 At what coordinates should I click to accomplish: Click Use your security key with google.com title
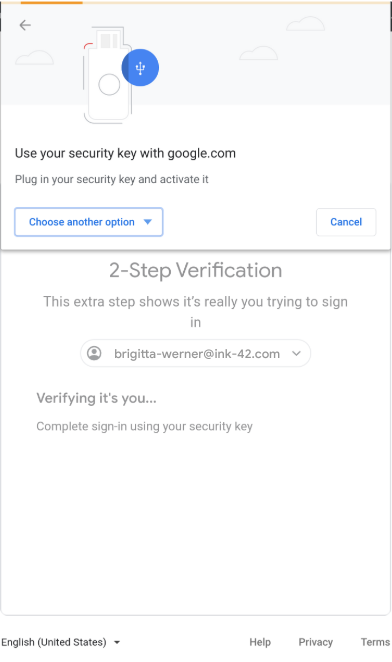[x=125, y=153]
